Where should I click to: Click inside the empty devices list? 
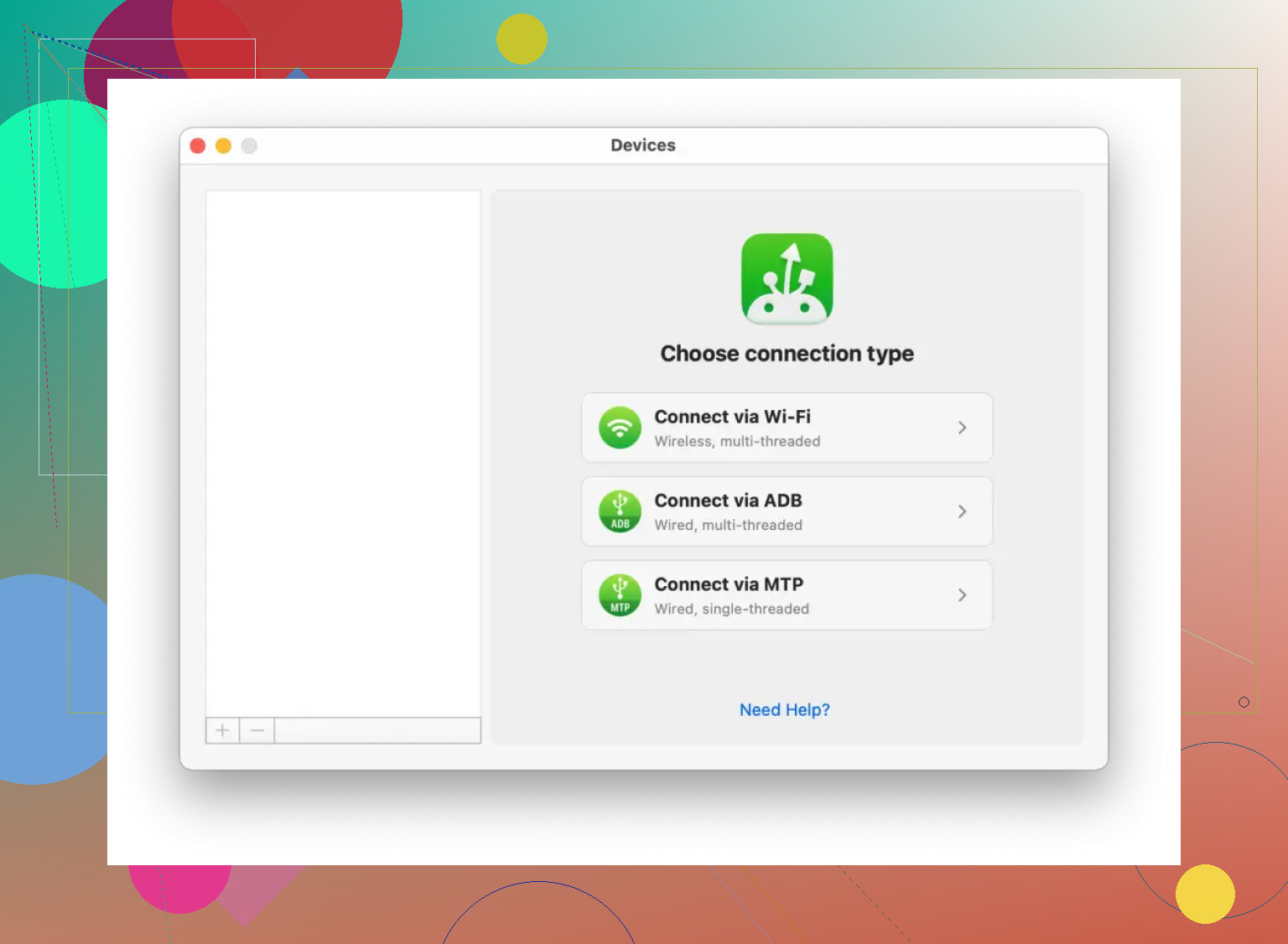[343, 454]
